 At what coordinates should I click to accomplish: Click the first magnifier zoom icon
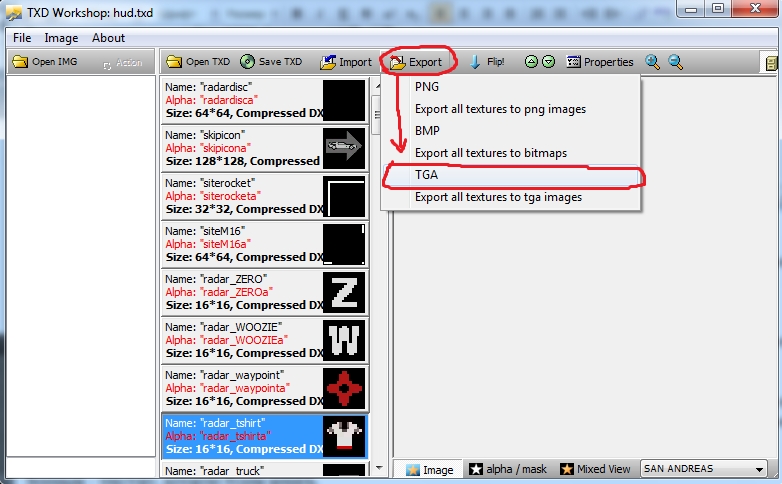point(653,62)
